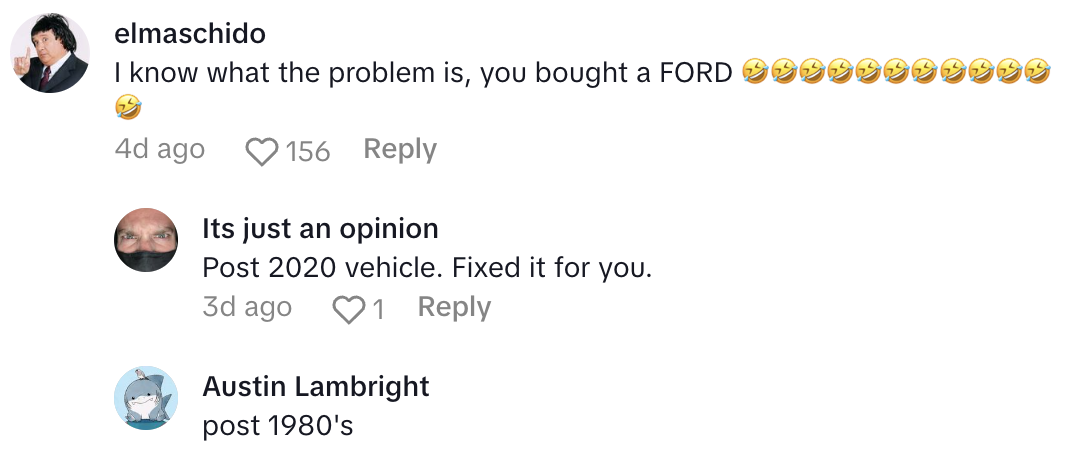Click the '4d ago' timestamp

pos(160,150)
